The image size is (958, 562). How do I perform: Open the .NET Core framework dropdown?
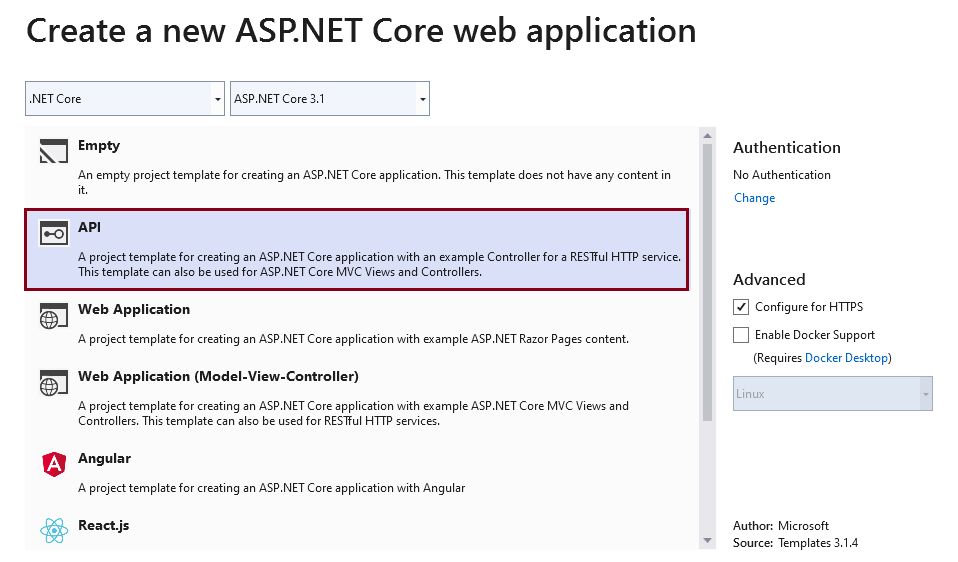pyautogui.click(x=125, y=98)
